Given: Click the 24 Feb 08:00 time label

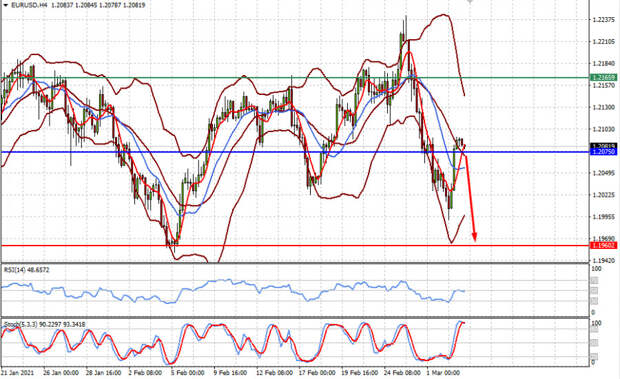Looking at the screenshot, I should click(402, 372).
